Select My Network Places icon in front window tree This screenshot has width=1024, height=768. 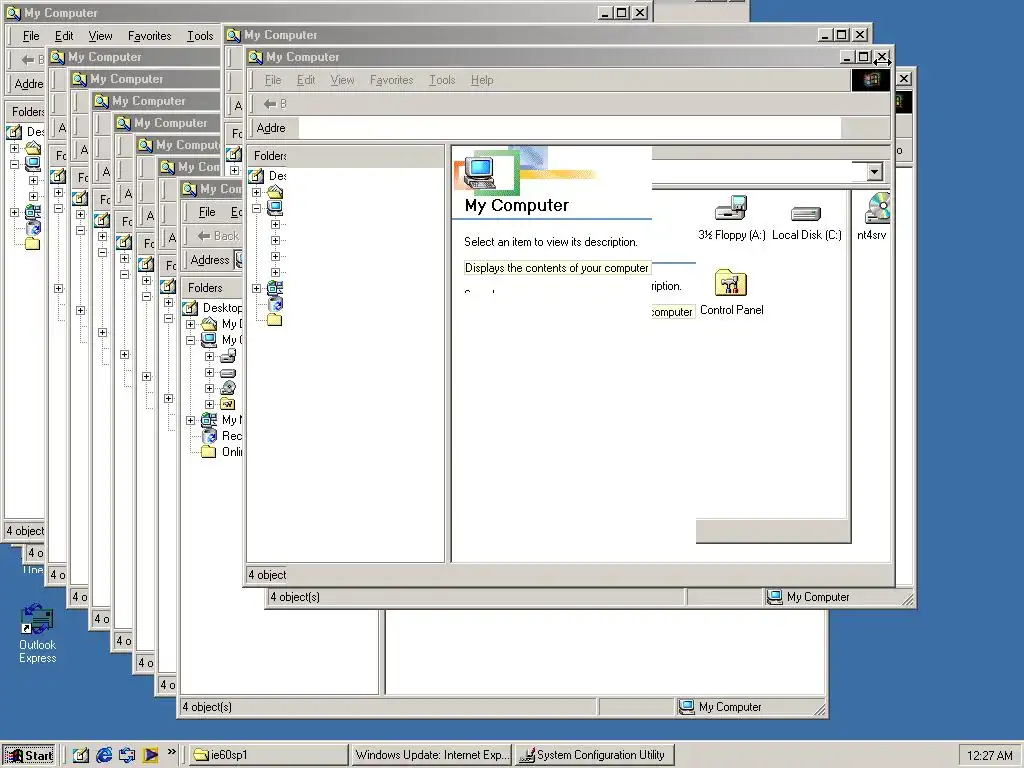[276, 288]
